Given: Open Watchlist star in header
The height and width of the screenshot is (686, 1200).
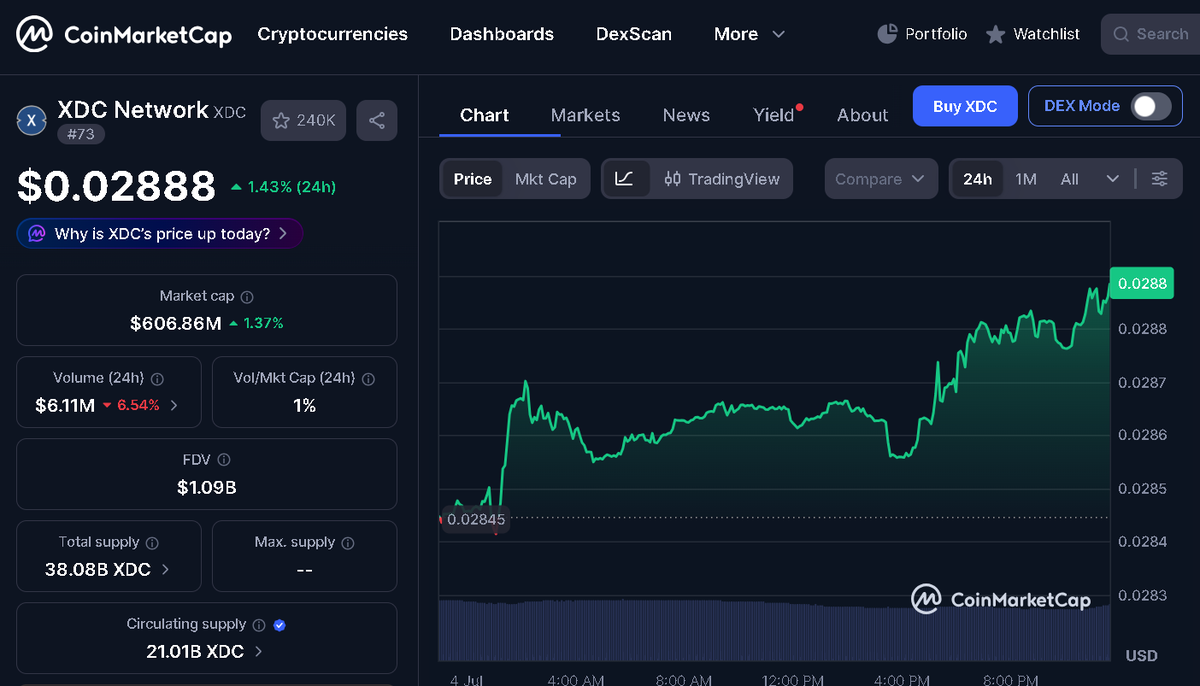Looking at the screenshot, I should (x=995, y=35).
